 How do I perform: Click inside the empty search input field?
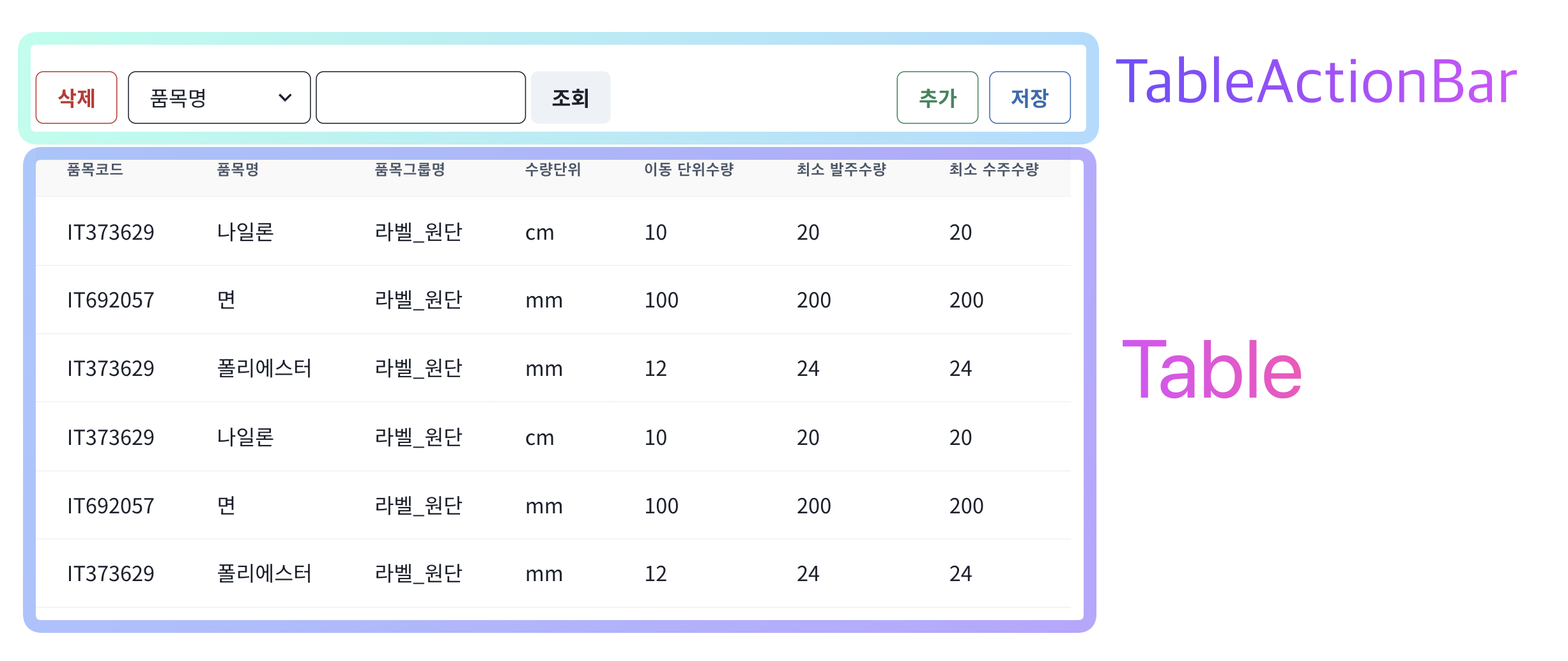point(420,97)
